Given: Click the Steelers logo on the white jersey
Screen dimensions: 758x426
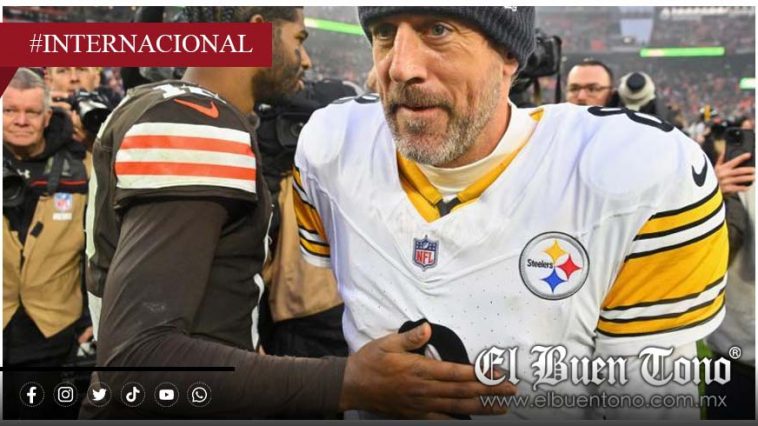Looking at the screenshot, I should coord(554,265).
